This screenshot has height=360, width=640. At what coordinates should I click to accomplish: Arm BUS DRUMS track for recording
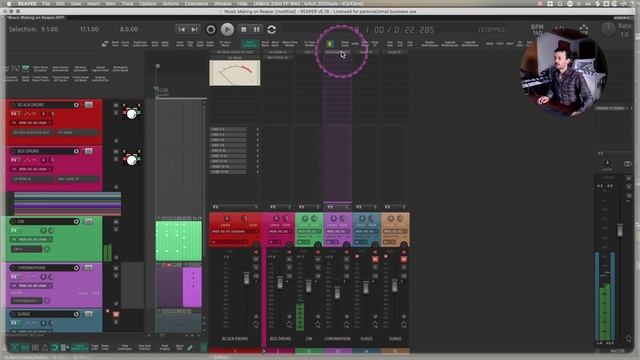point(13,151)
